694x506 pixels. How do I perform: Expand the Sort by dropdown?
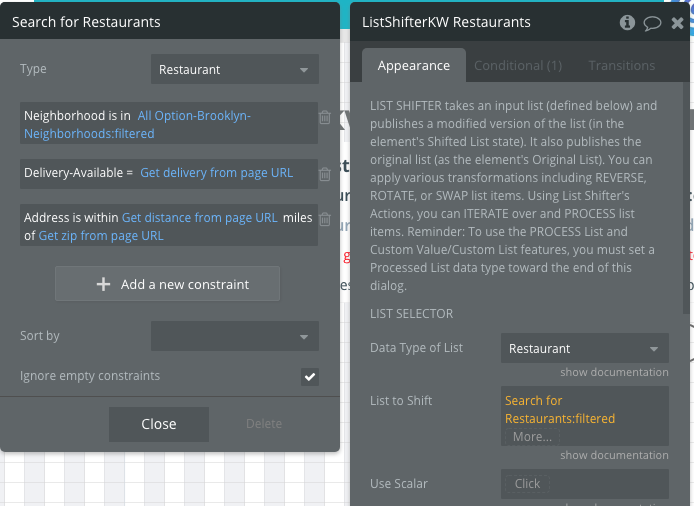pos(235,336)
